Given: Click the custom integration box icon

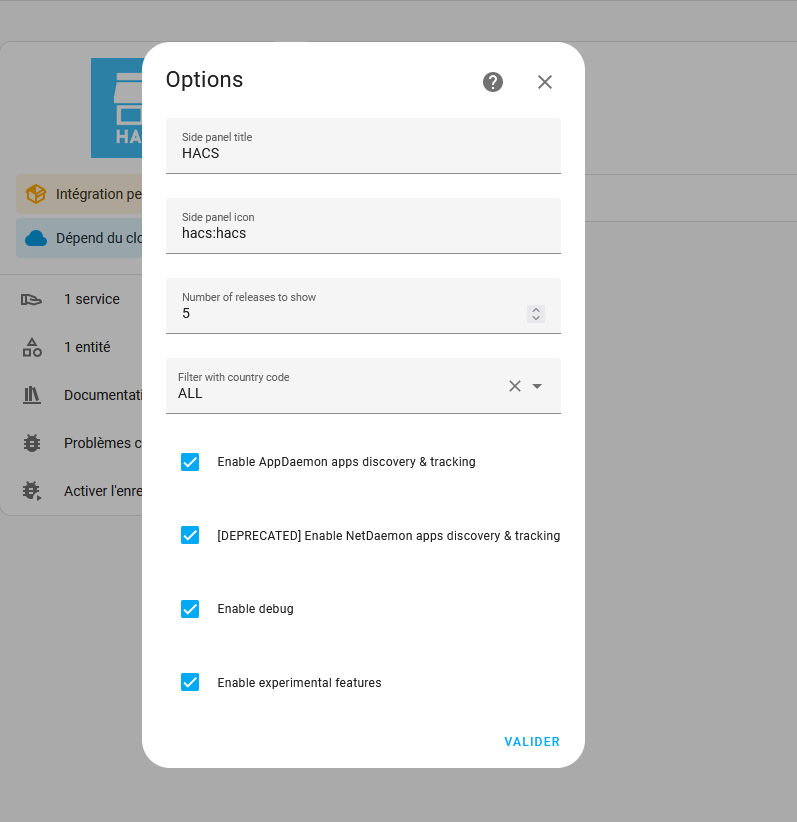Looking at the screenshot, I should pyautogui.click(x=36, y=194).
